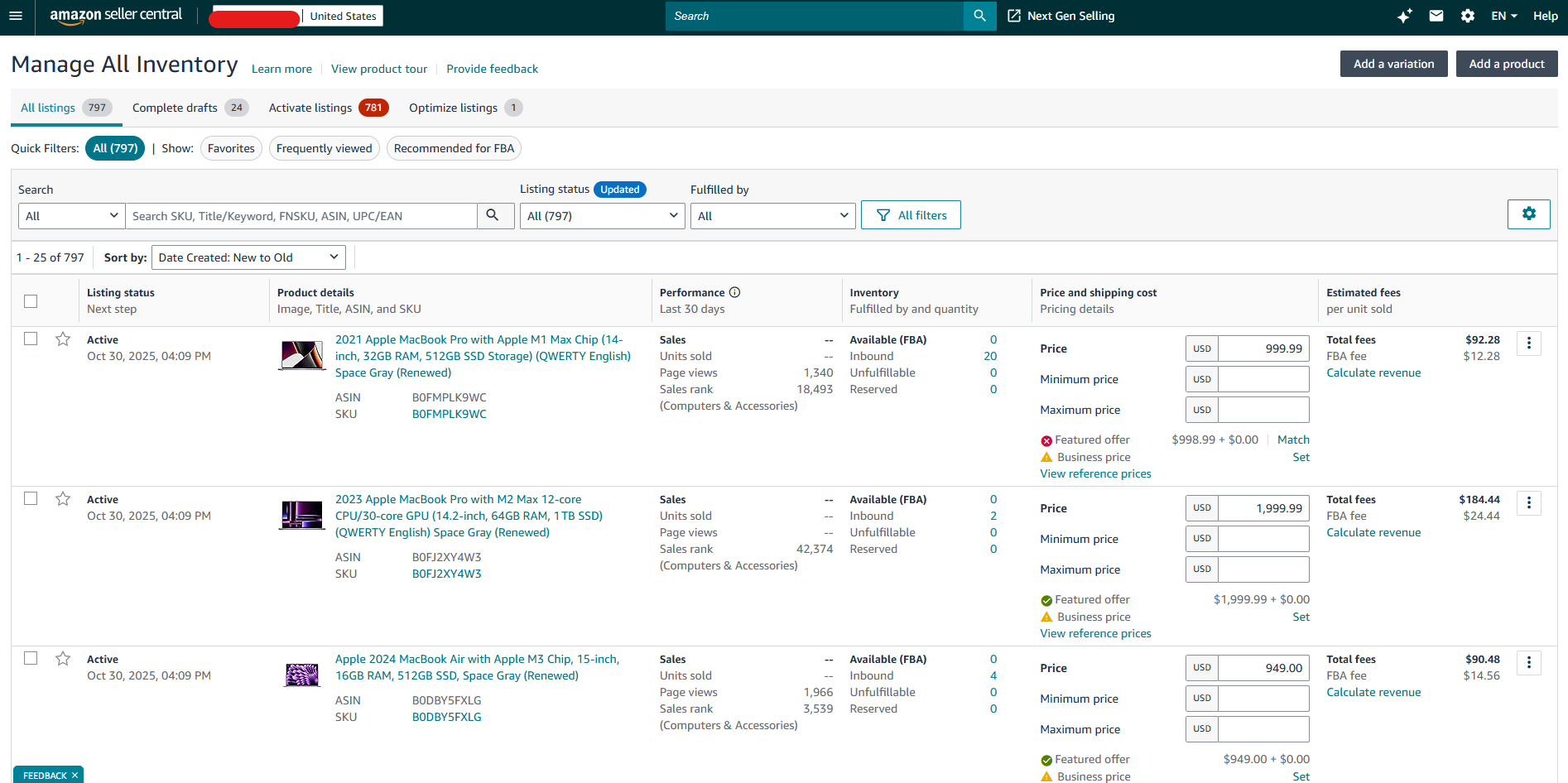The image size is (1568, 783).
Task: Toggle the Frequently viewed filter
Action: 324,148
